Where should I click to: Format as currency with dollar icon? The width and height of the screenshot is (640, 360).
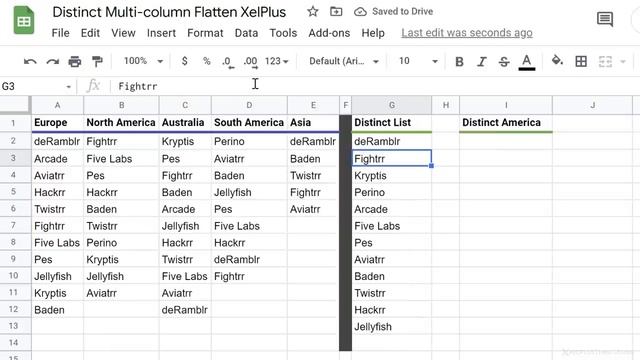coord(184,61)
